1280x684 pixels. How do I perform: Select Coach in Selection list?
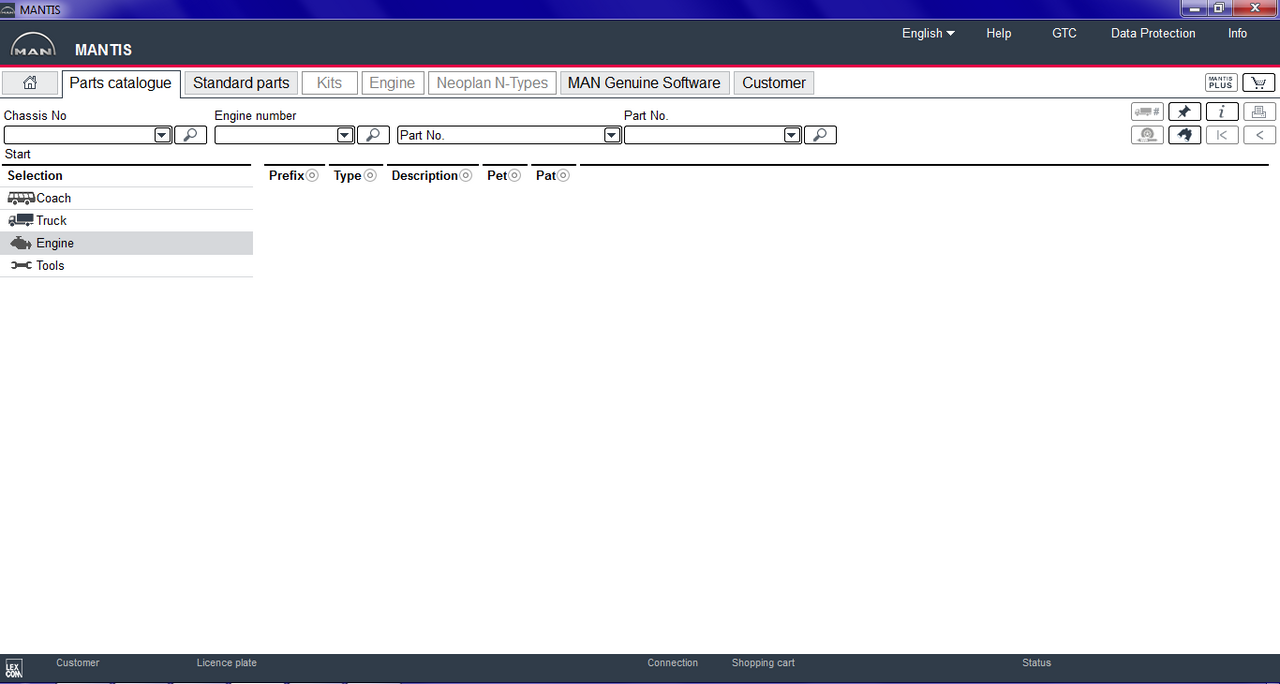pos(126,198)
